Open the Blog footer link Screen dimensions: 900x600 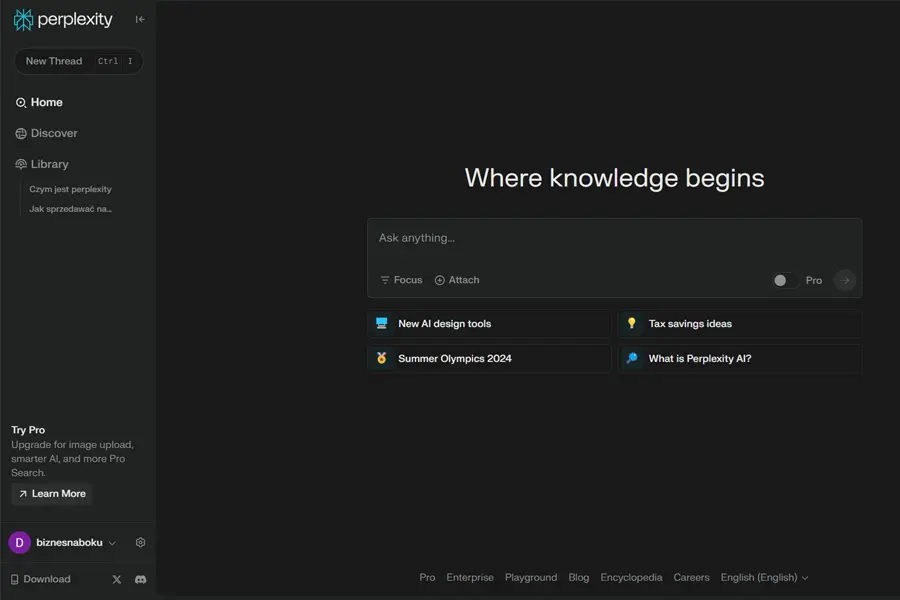click(x=579, y=578)
